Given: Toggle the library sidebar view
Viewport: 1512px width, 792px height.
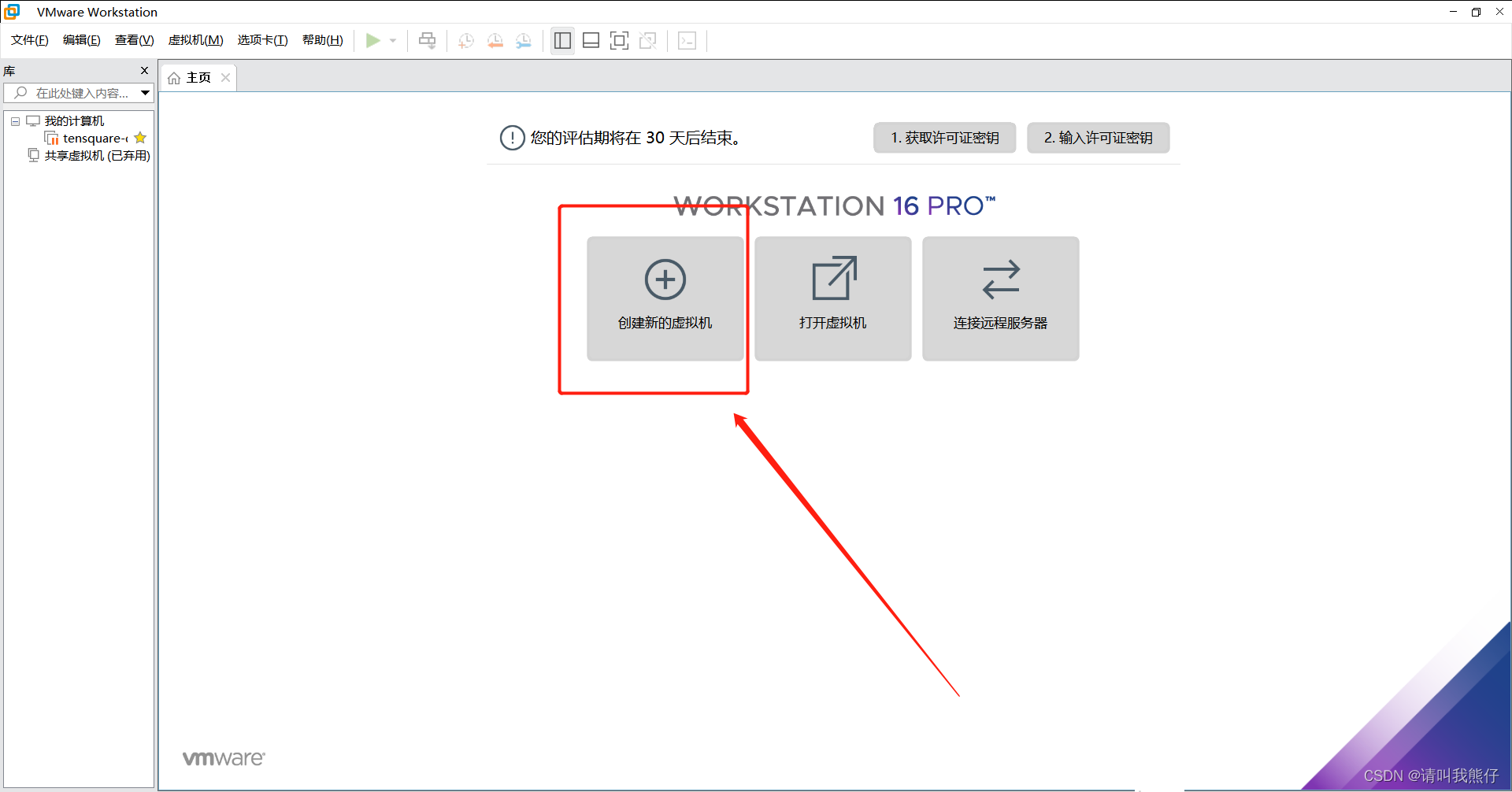Looking at the screenshot, I should point(562,40).
